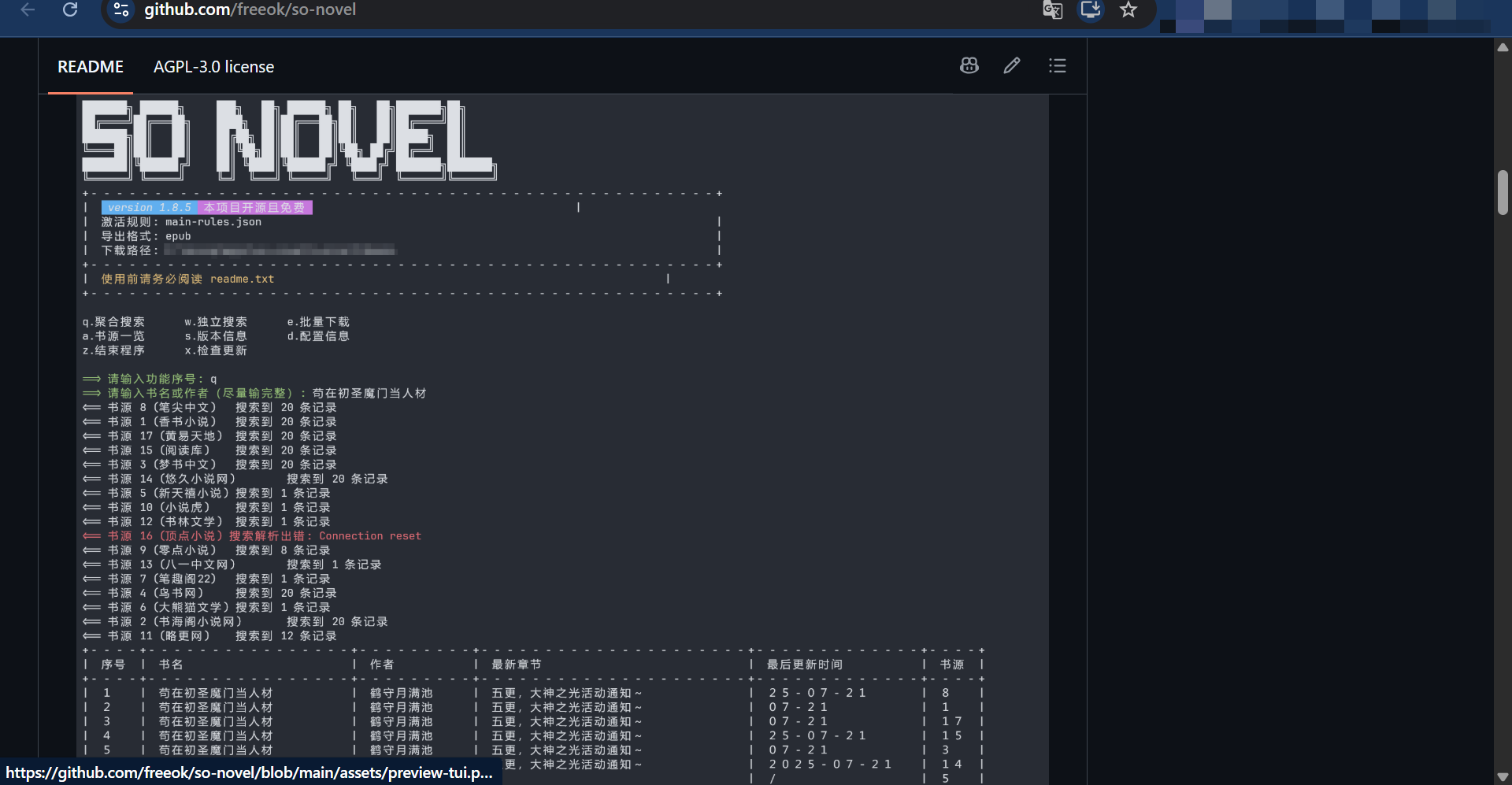Click the "书名" table header
Image resolution: width=1512 pixels, height=785 pixels.
click(x=171, y=665)
